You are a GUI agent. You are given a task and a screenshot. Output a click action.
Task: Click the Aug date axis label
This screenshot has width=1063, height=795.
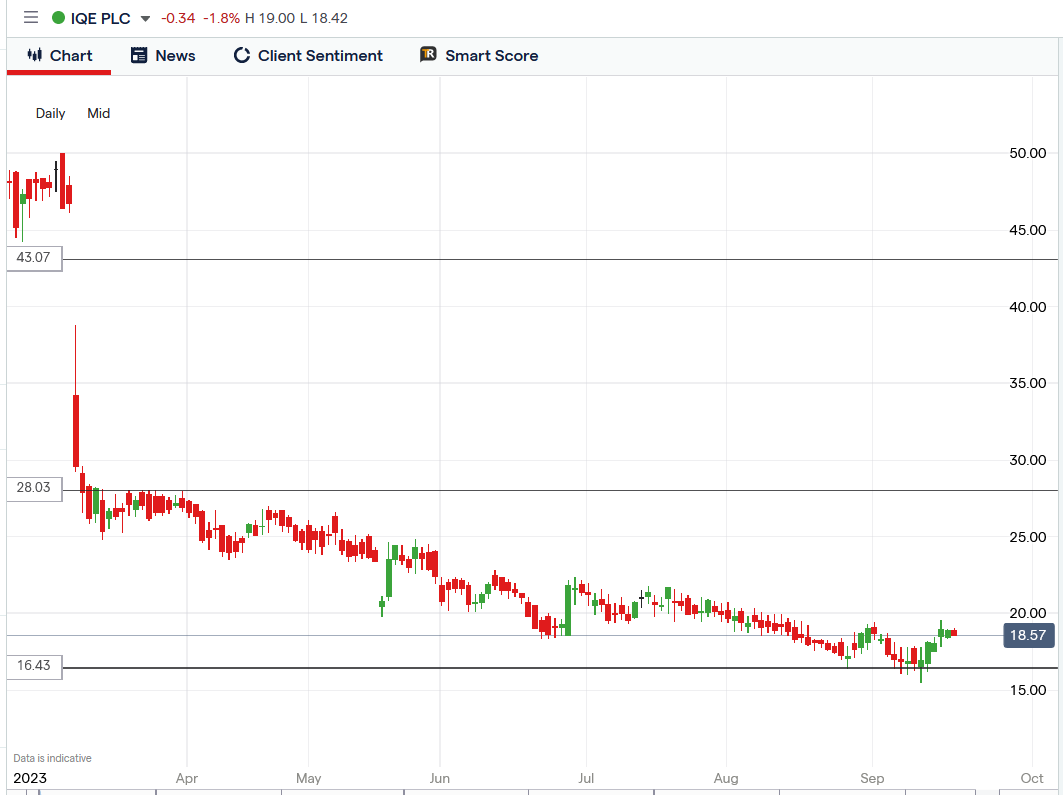tap(726, 778)
